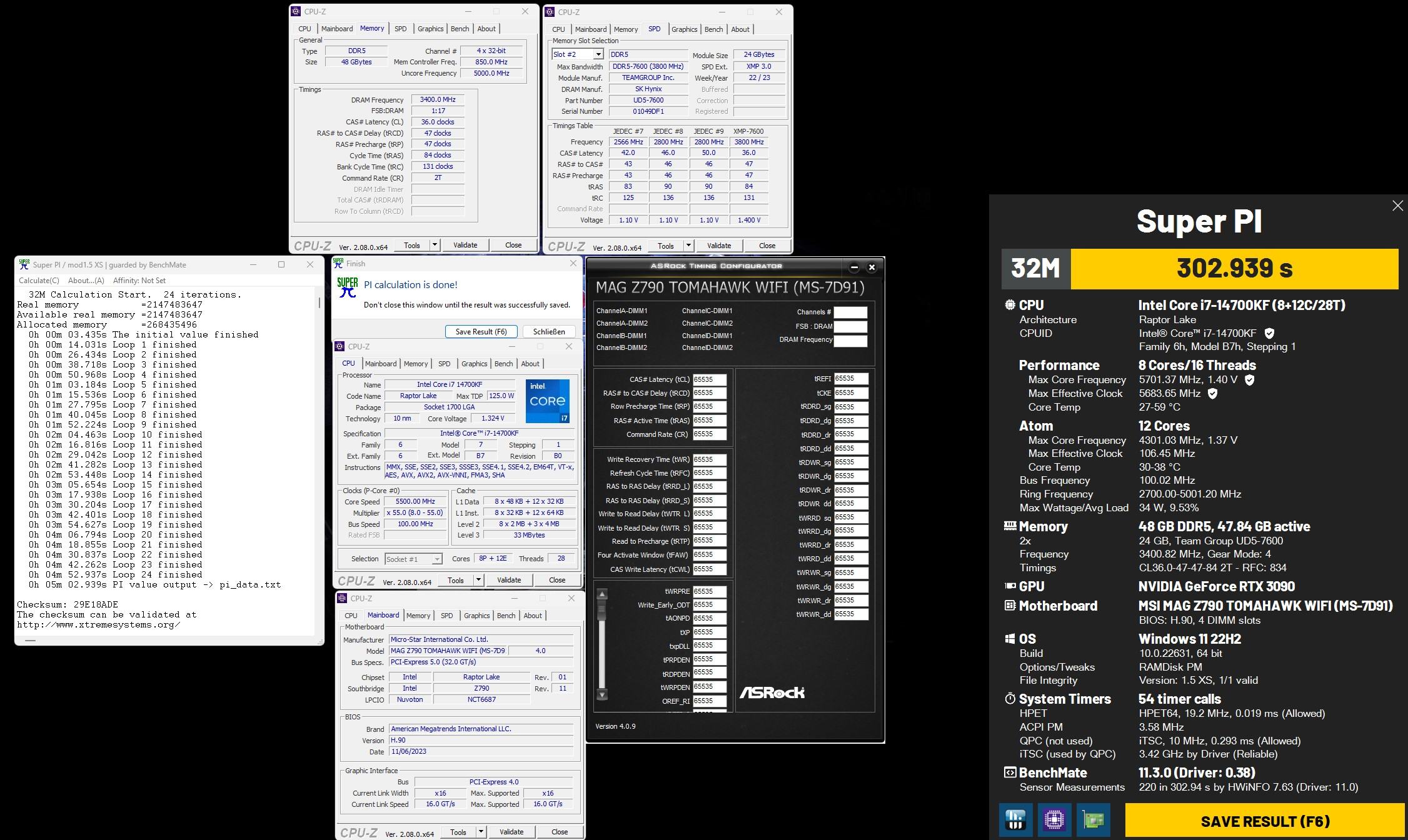
Task: Click the Motherboard section icon in BenchMate
Action: click(x=1010, y=606)
